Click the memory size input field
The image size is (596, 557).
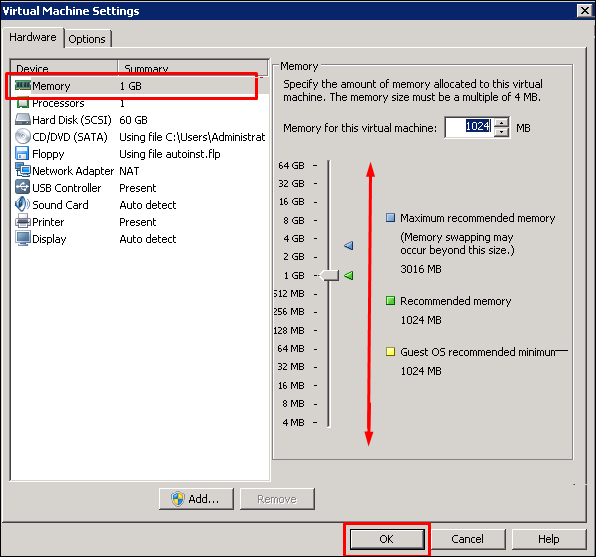point(469,127)
